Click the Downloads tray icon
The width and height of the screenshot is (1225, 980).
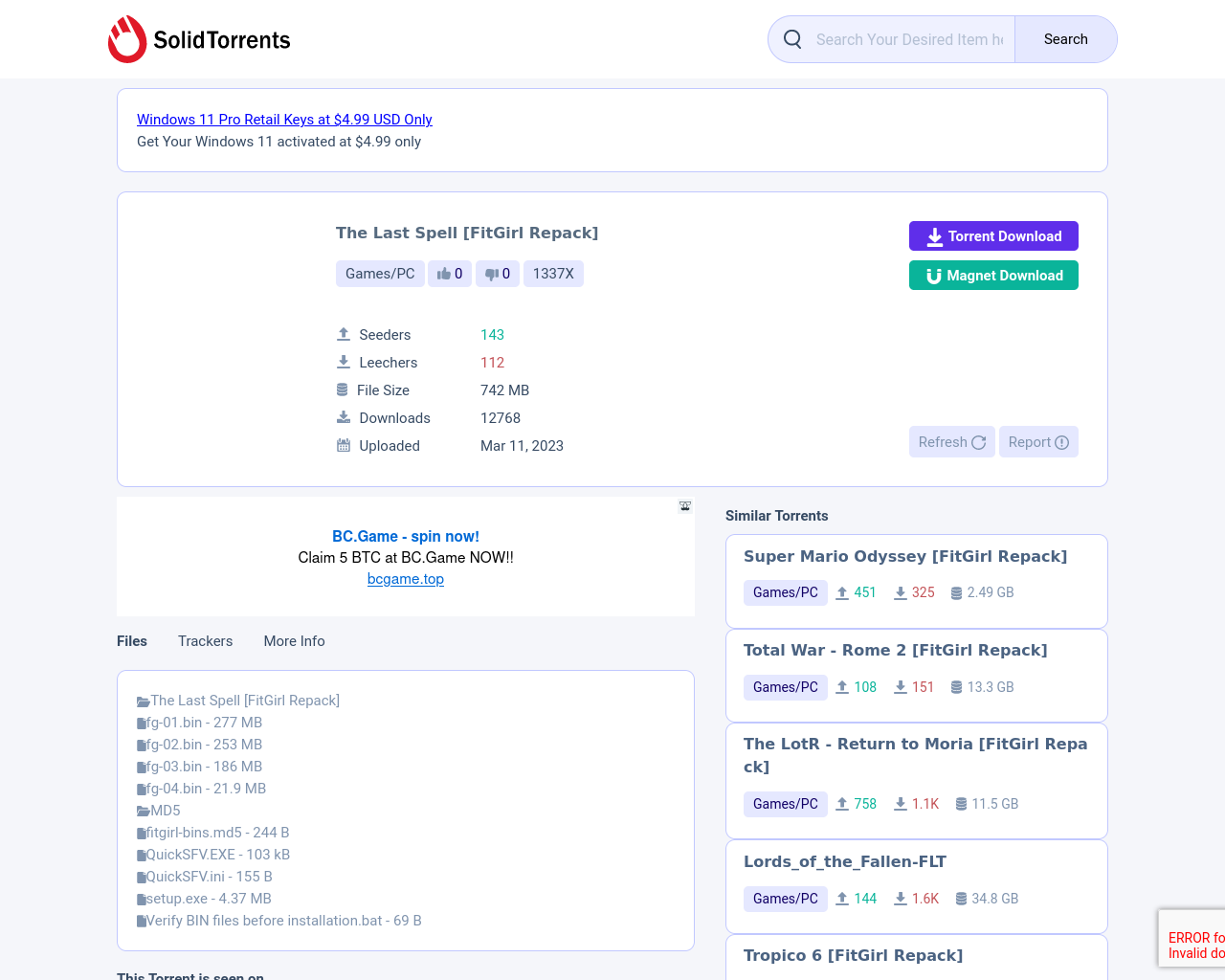click(x=344, y=417)
